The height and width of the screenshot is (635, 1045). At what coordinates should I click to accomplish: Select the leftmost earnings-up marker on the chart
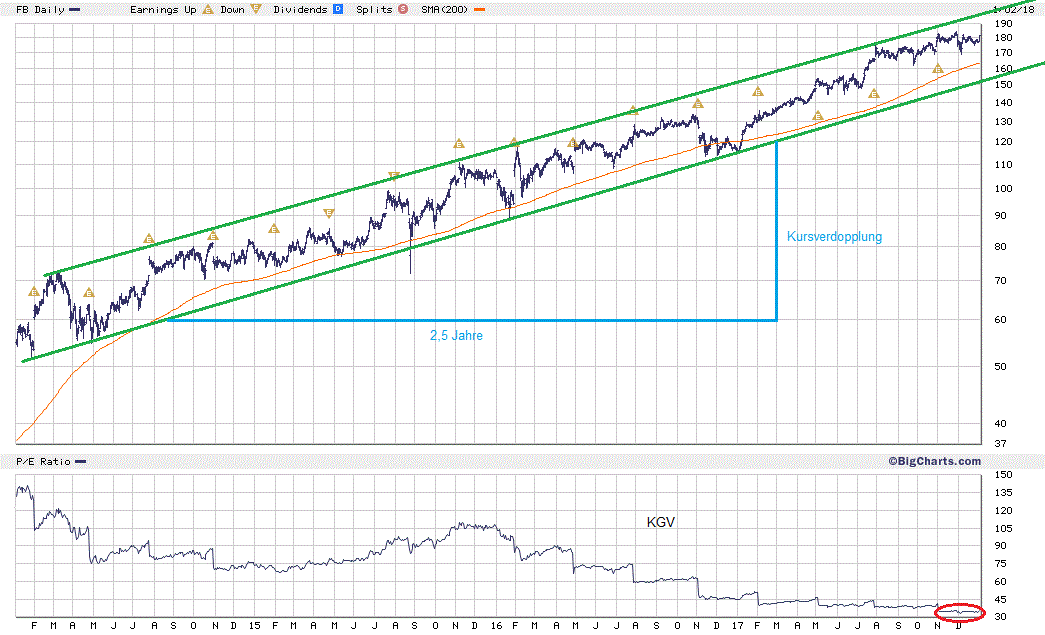click(x=35, y=292)
